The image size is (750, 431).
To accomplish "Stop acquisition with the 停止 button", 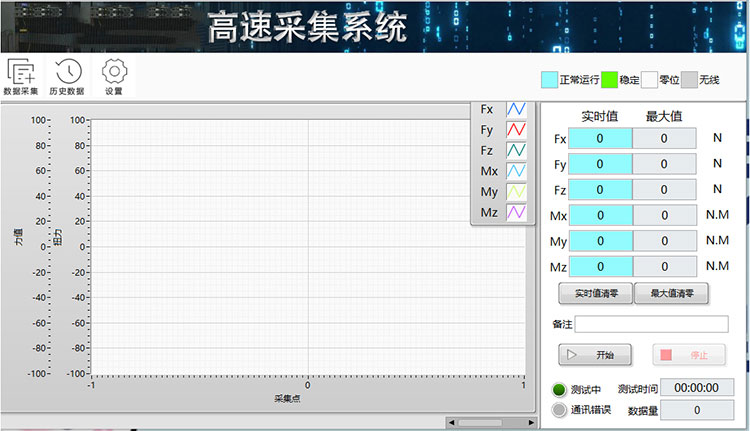I will point(689,355).
